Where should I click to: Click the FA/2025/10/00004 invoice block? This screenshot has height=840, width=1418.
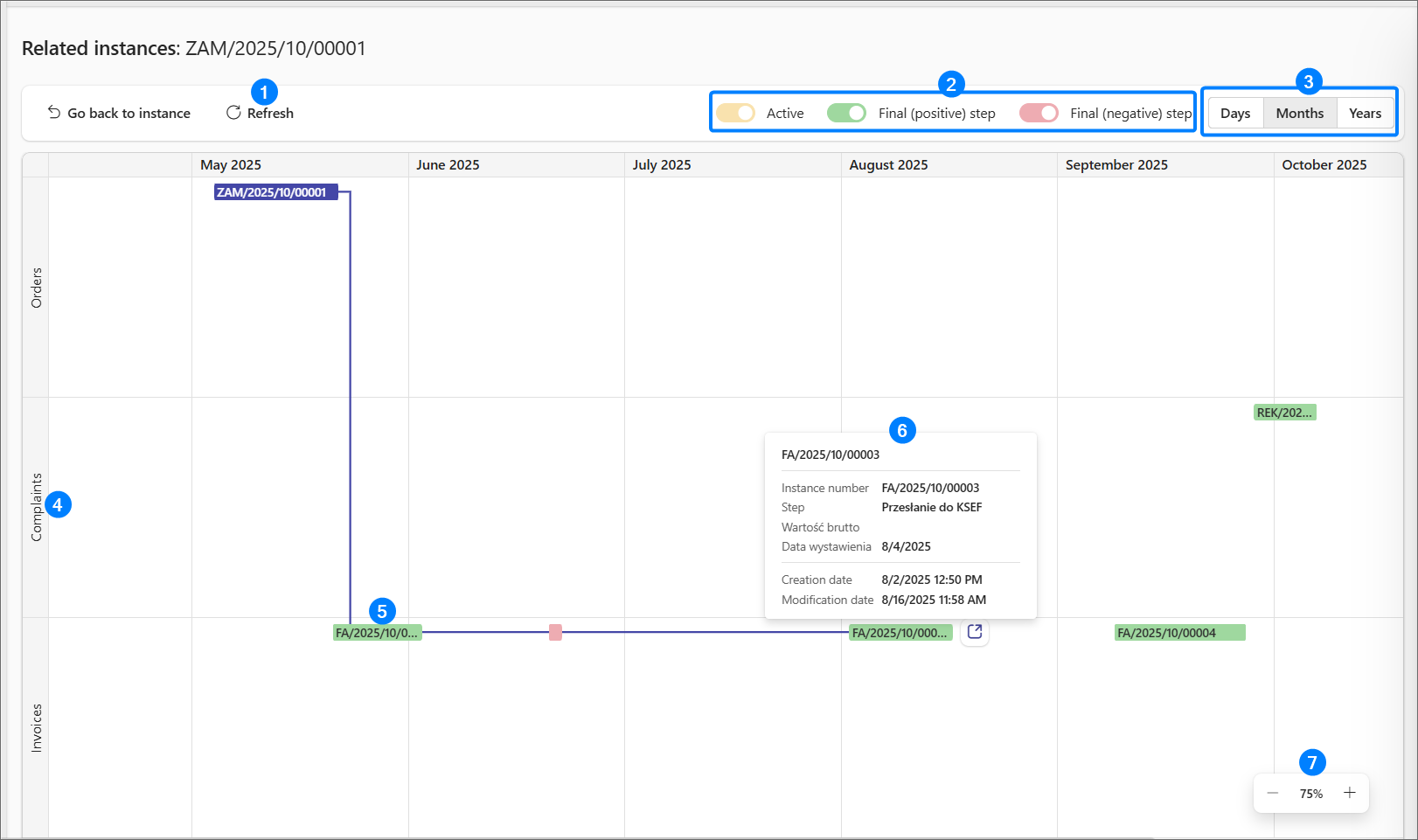point(1179,633)
